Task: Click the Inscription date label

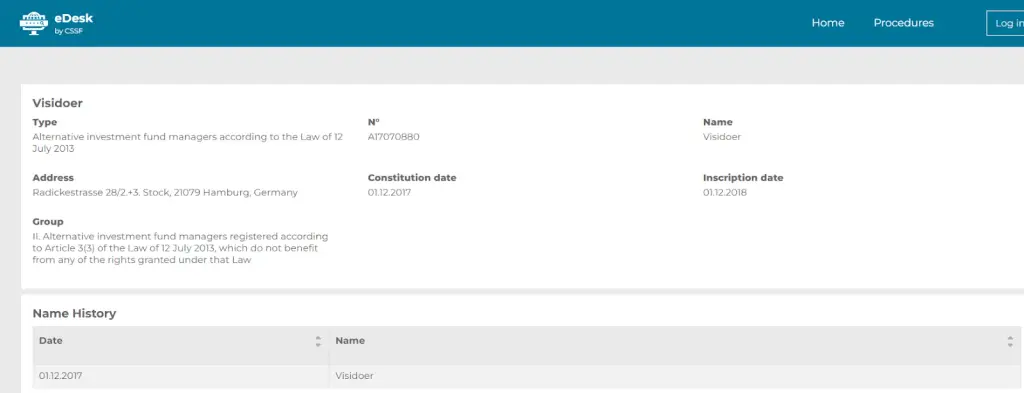Action: pos(743,178)
